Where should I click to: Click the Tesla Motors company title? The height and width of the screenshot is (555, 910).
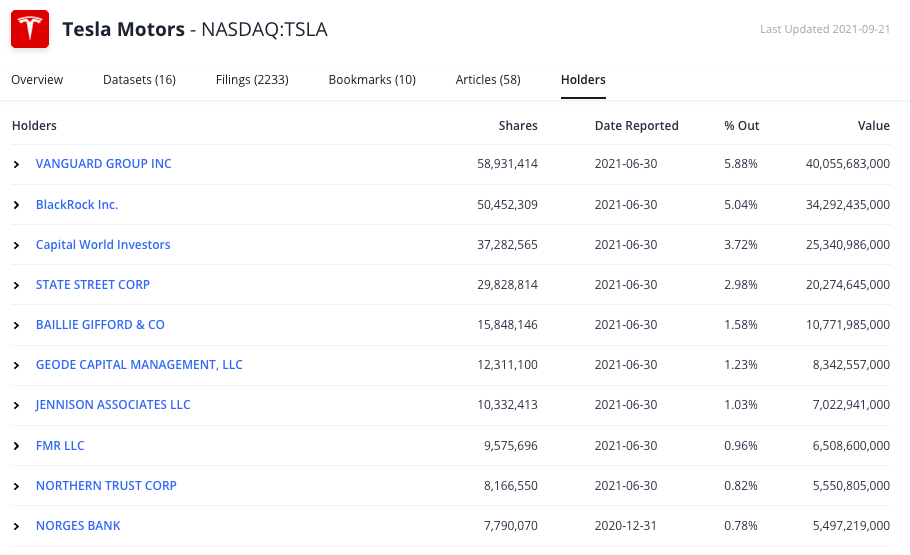tap(123, 29)
